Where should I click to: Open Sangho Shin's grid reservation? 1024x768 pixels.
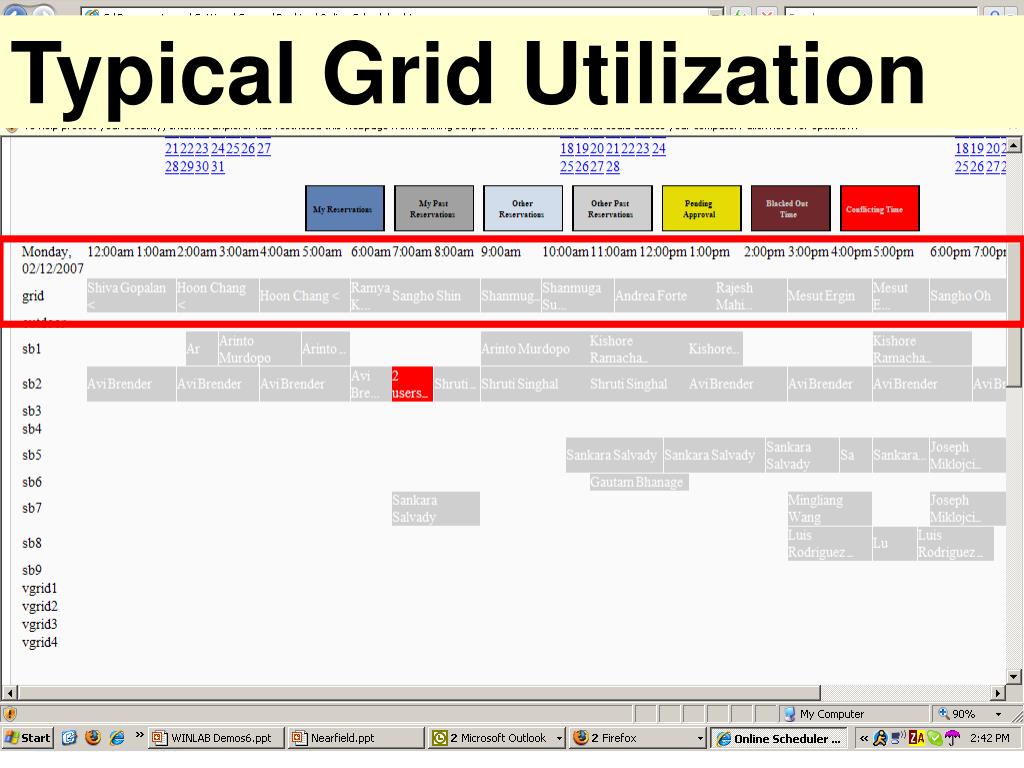(x=435, y=296)
